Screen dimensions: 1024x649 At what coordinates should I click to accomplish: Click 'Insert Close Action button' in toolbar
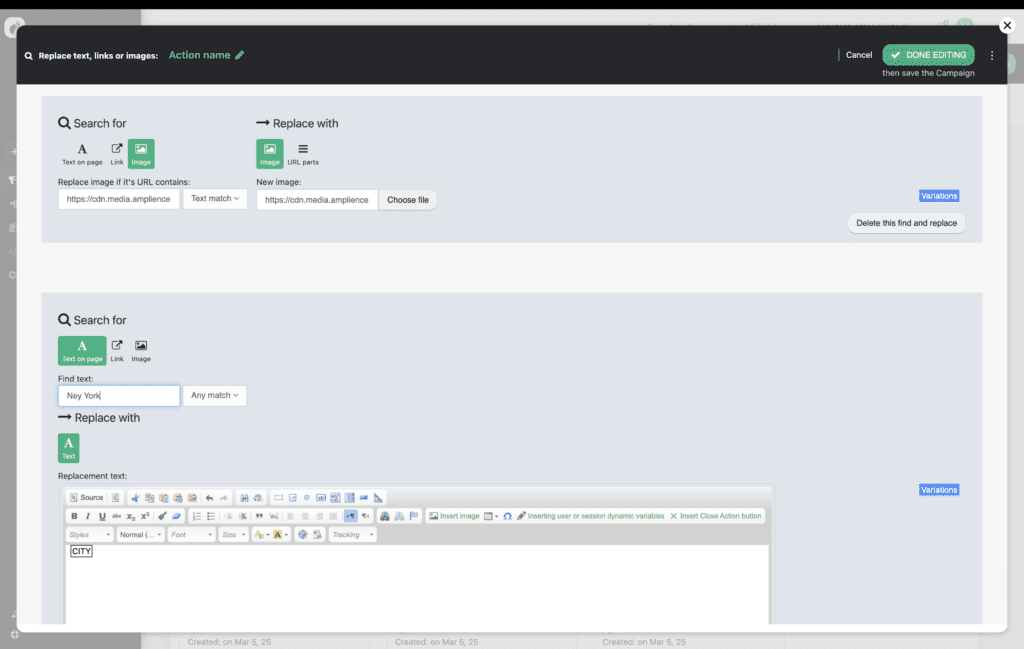pos(715,516)
